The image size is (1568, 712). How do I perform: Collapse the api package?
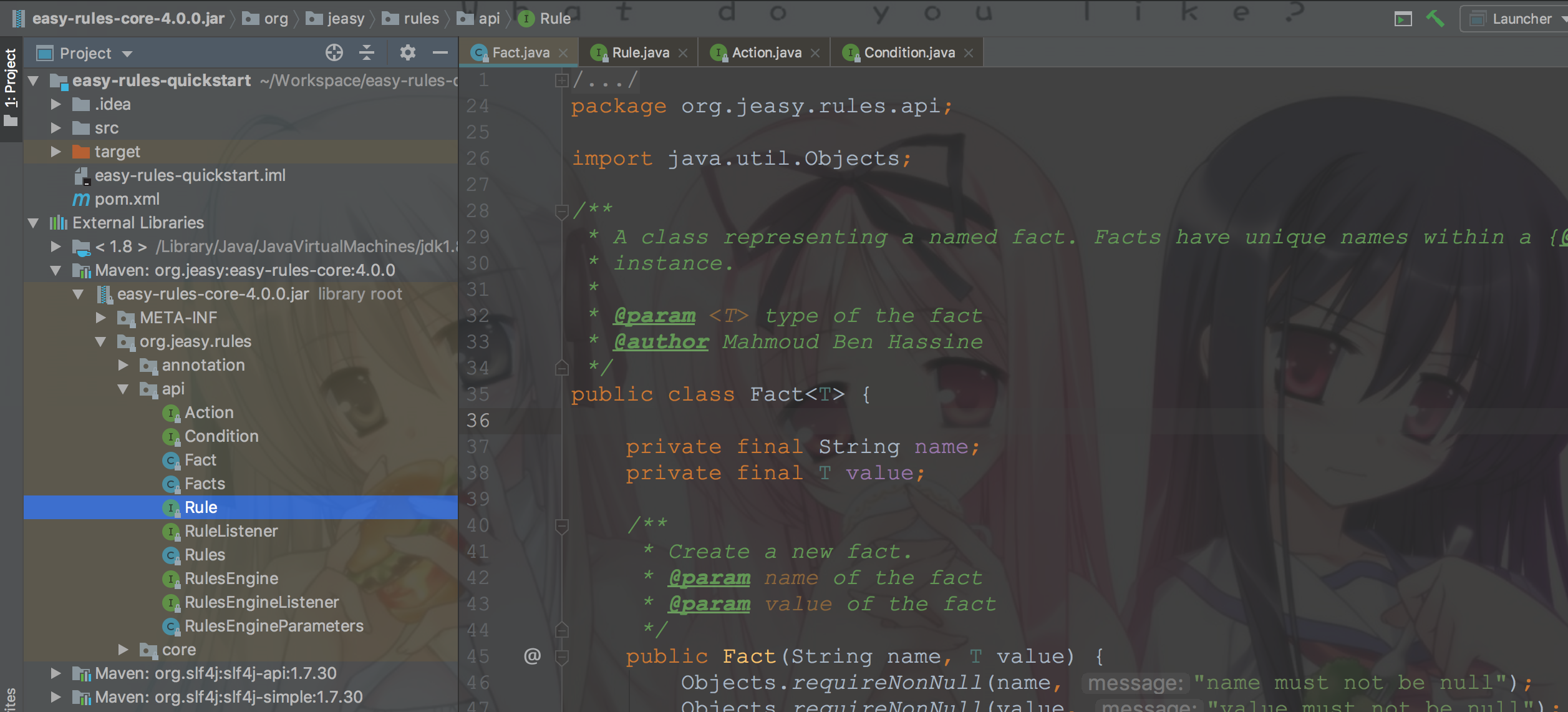[x=123, y=389]
